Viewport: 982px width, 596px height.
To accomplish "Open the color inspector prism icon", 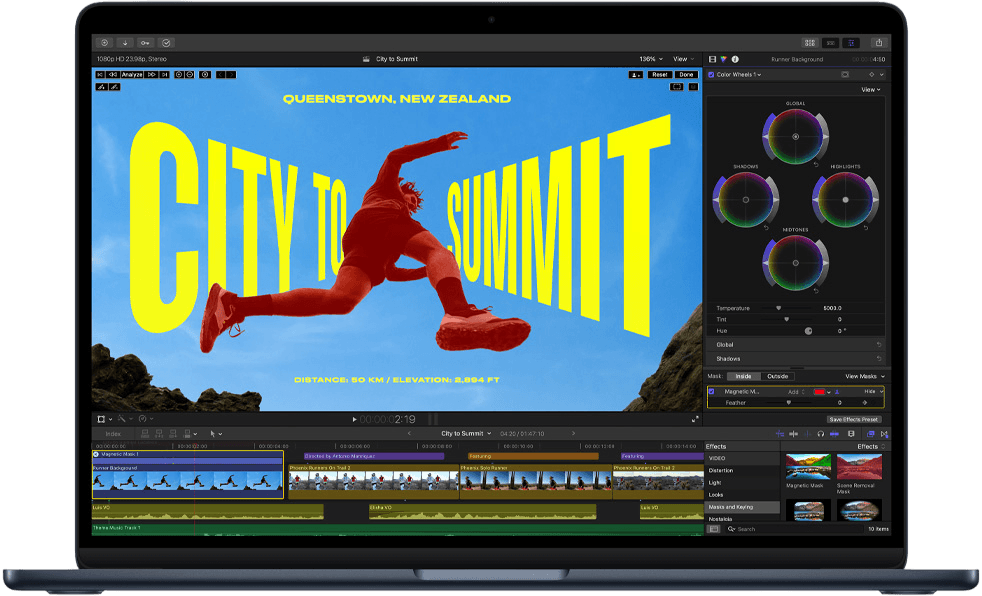I will click(723, 59).
